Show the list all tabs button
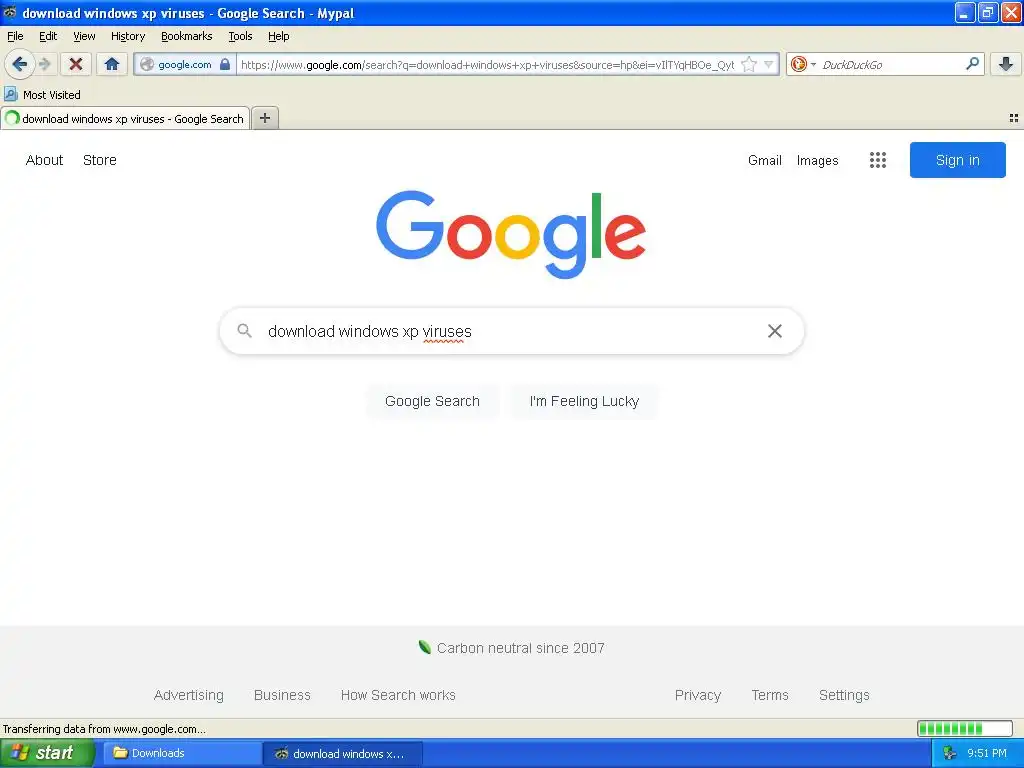The height and width of the screenshot is (768, 1024). tap(1014, 118)
